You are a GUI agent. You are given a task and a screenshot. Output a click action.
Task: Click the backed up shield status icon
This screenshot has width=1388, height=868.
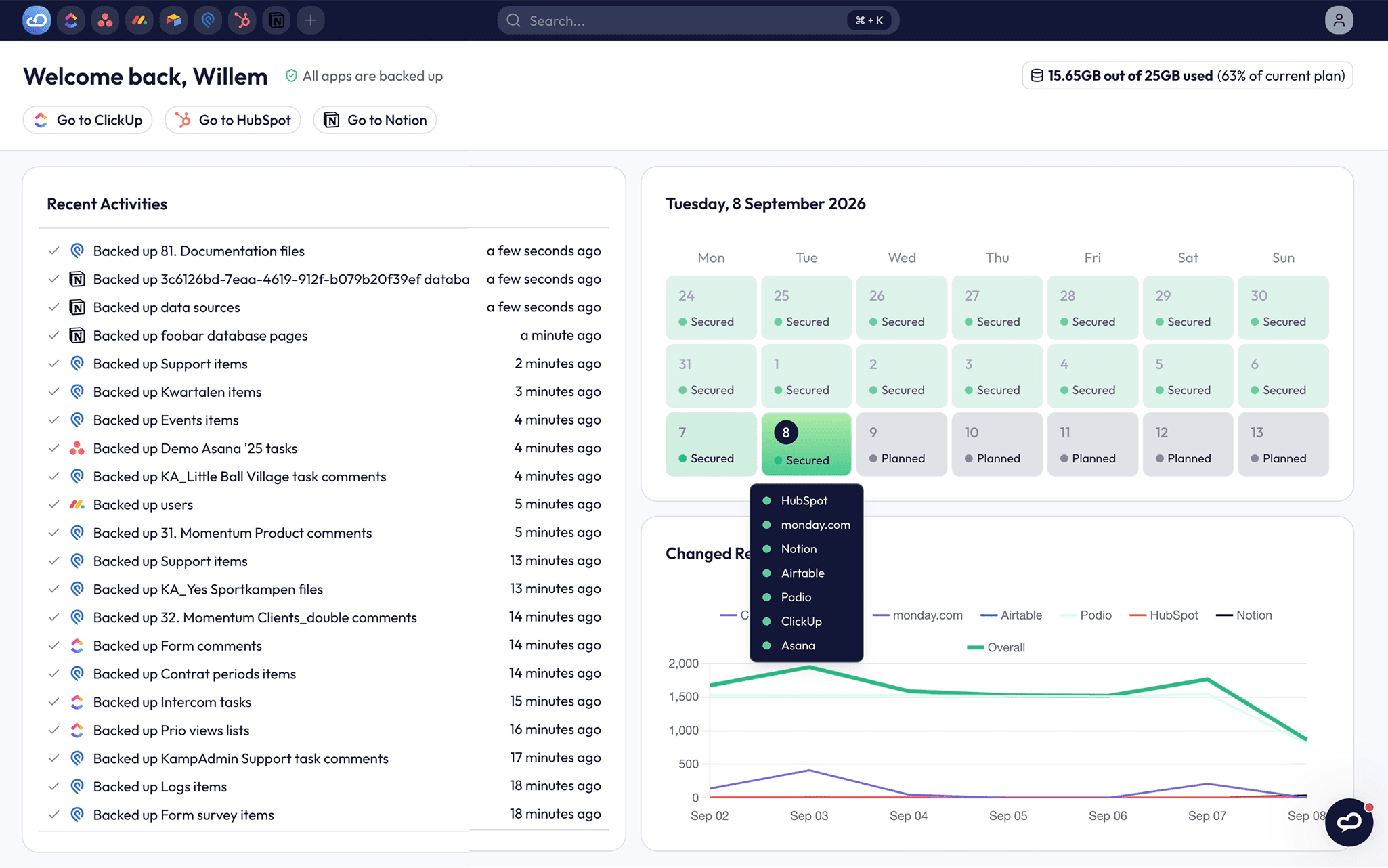(291, 76)
